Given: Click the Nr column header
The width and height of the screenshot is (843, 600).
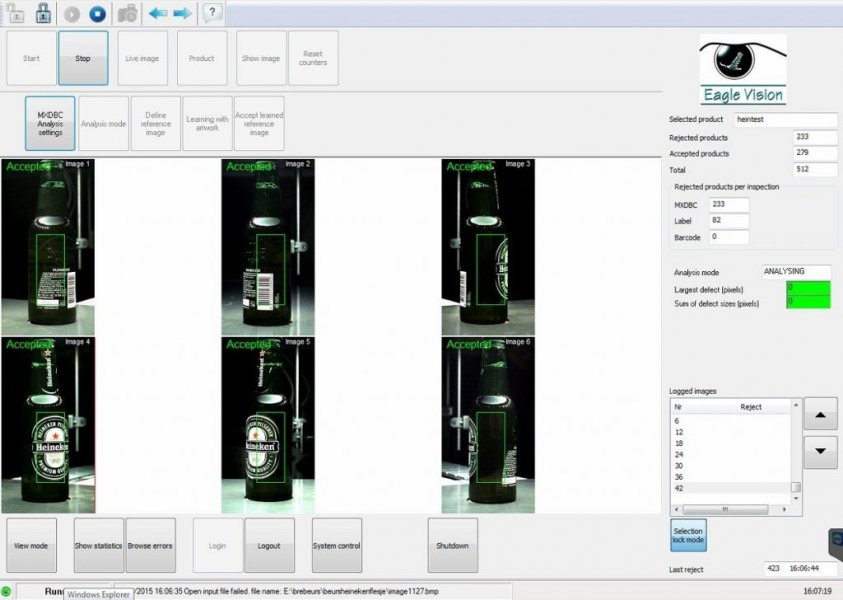Looking at the screenshot, I should 703,407.
